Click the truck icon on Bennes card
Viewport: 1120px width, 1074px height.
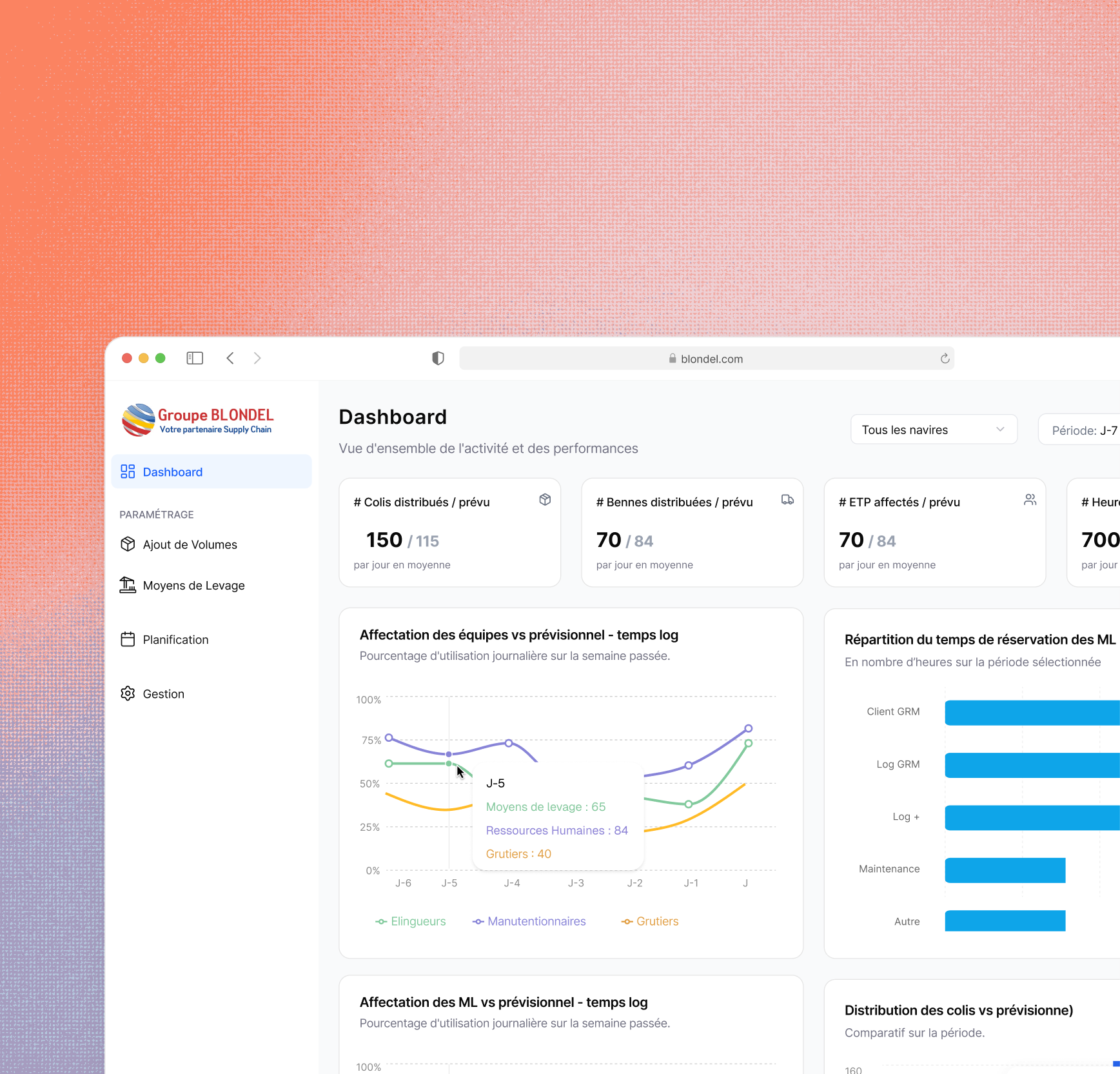(787, 500)
